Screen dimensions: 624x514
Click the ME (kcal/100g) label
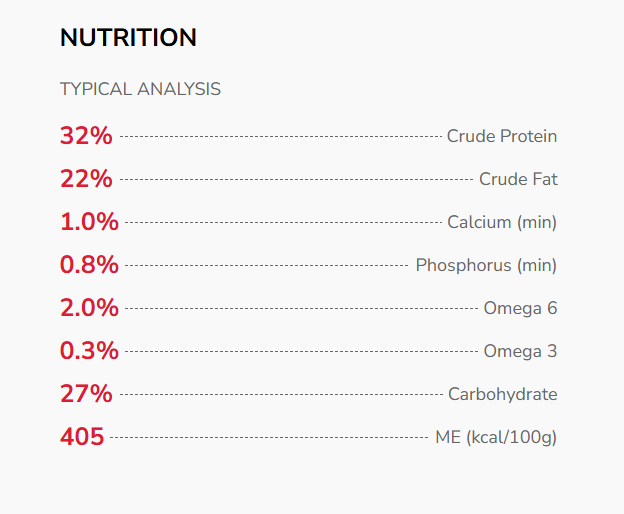coord(496,437)
